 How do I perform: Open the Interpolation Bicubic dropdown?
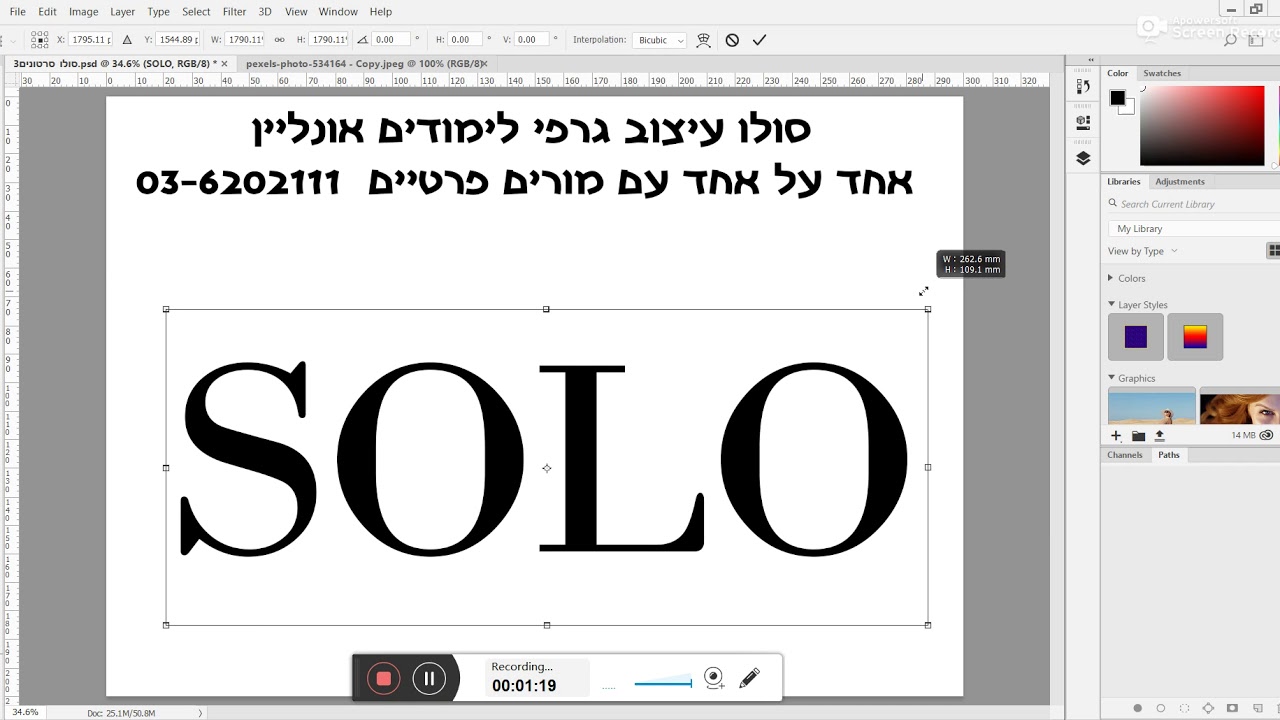661,40
